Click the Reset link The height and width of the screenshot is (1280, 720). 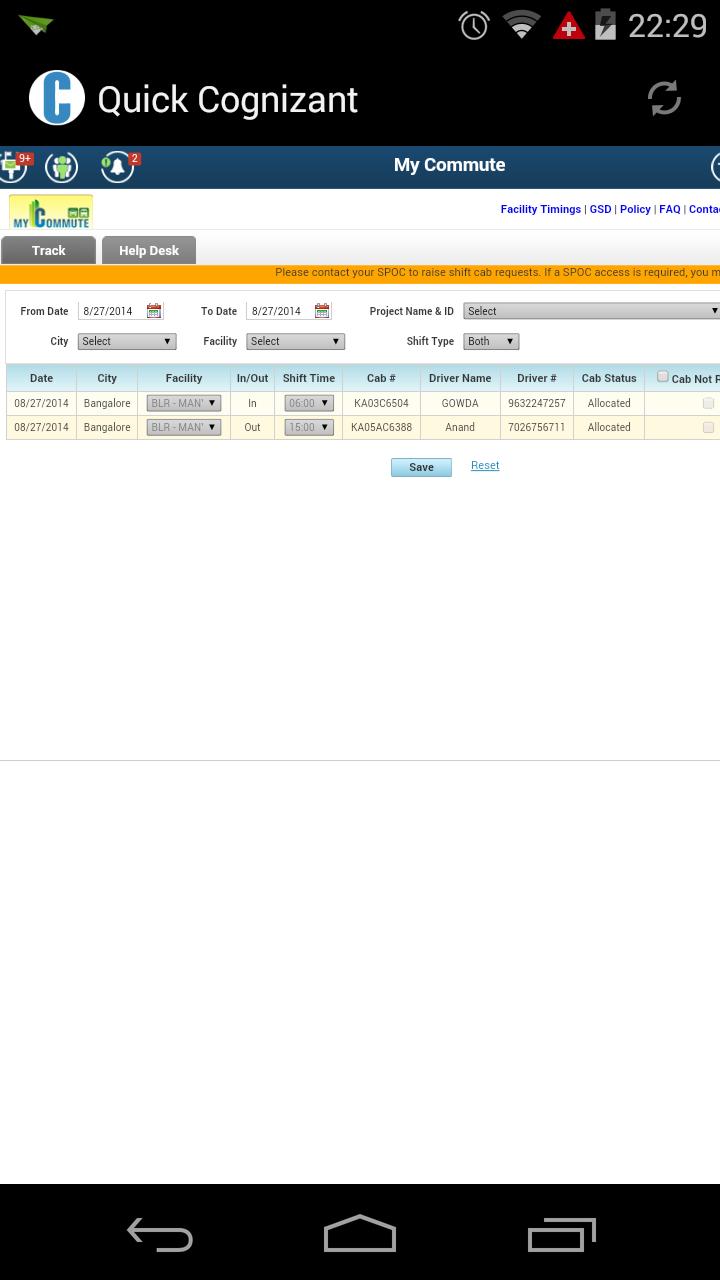point(485,465)
